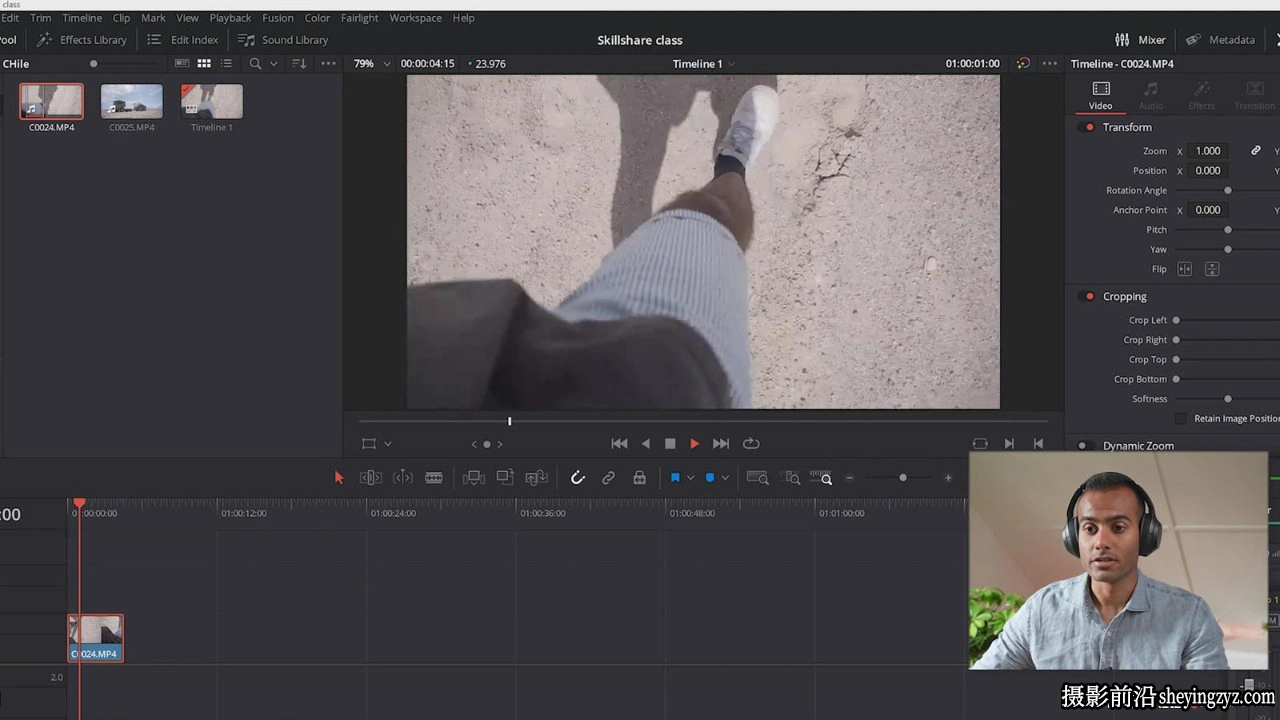Toggle timeline Snapping magnet
Image resolution: width=1280 pixels, height=720 pixels.
tap(578, 478)
